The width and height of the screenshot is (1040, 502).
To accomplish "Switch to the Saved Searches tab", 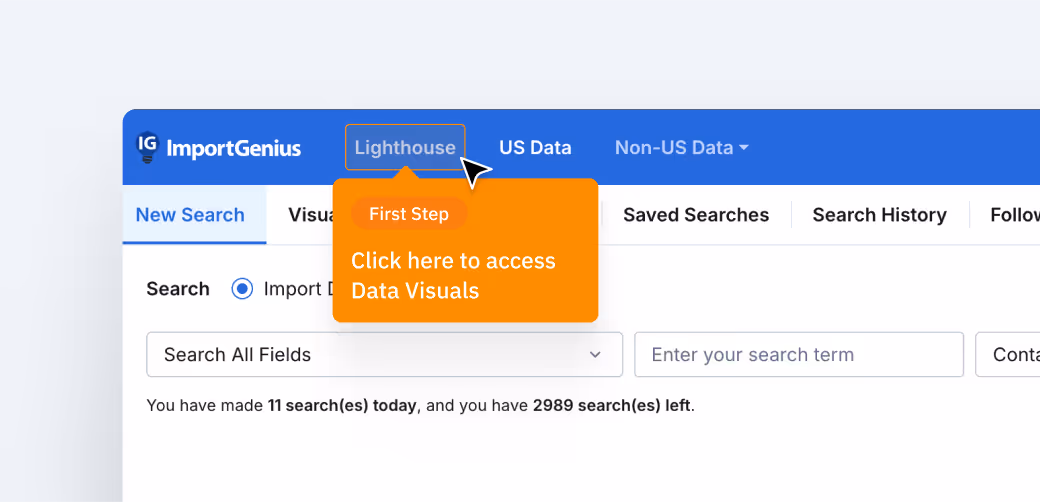I will [x=696, y=215].
